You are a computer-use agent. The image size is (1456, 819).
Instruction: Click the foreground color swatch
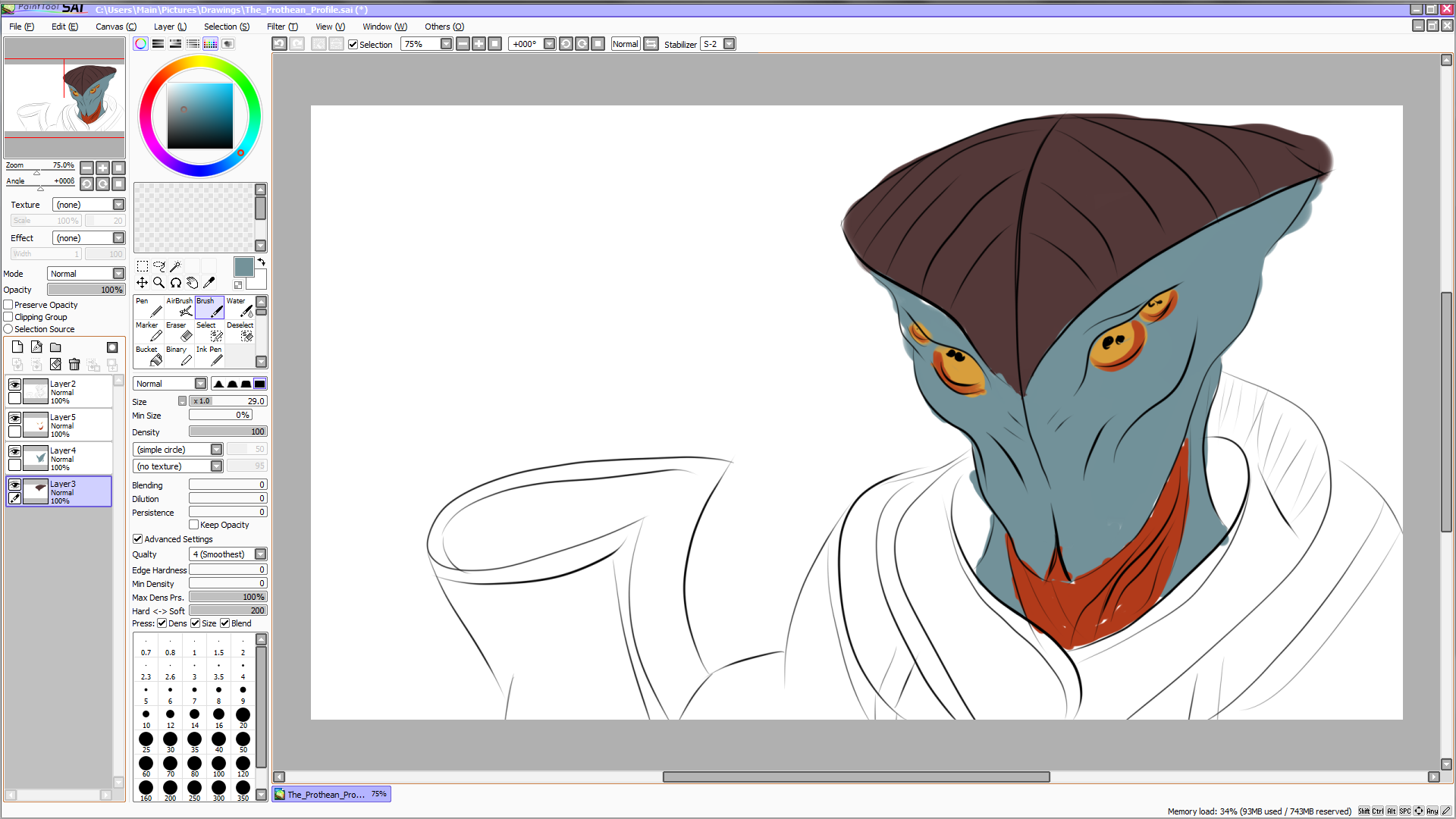[x=243, y=267]
